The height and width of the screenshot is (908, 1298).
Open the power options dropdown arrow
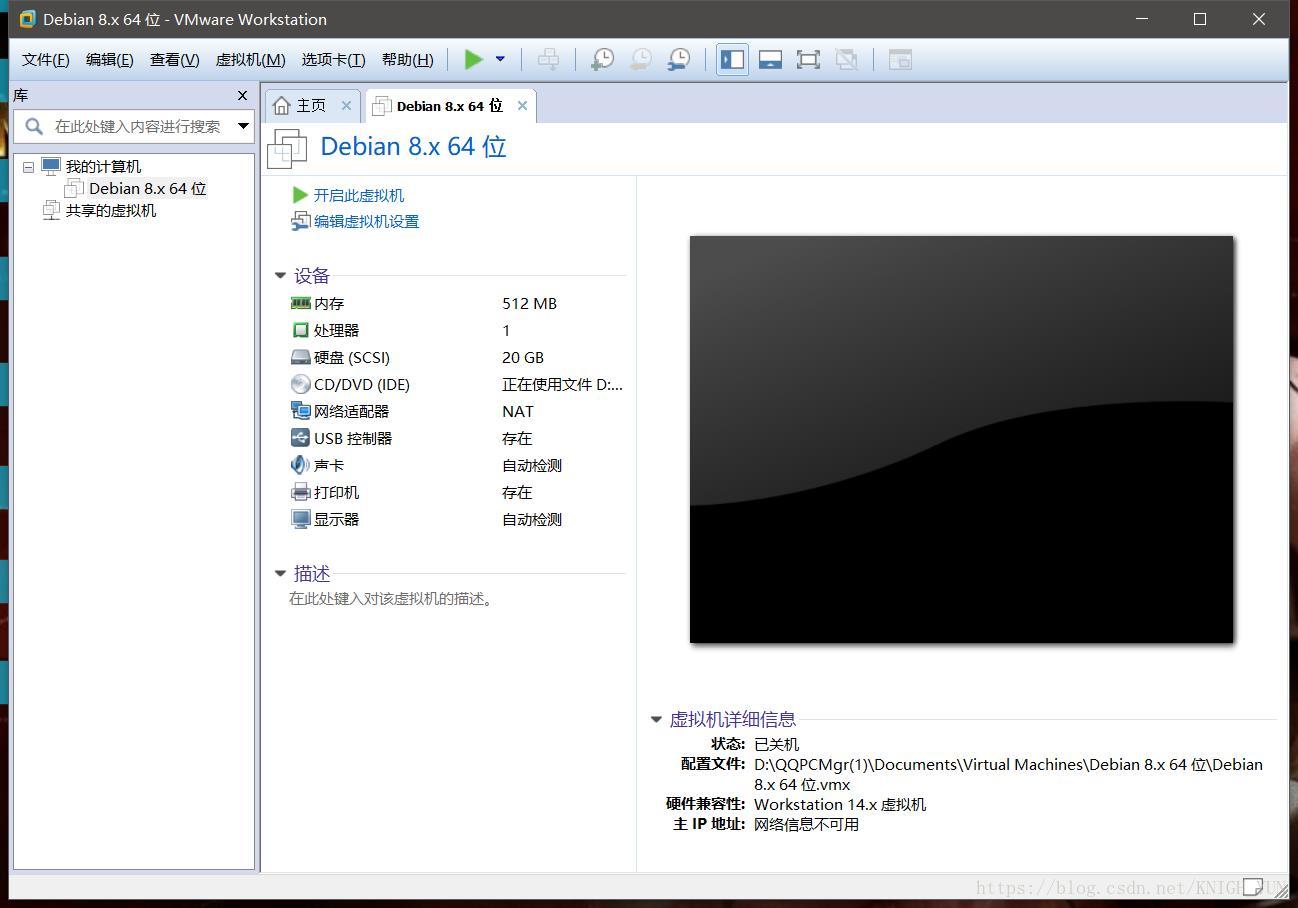click(500, 60)
